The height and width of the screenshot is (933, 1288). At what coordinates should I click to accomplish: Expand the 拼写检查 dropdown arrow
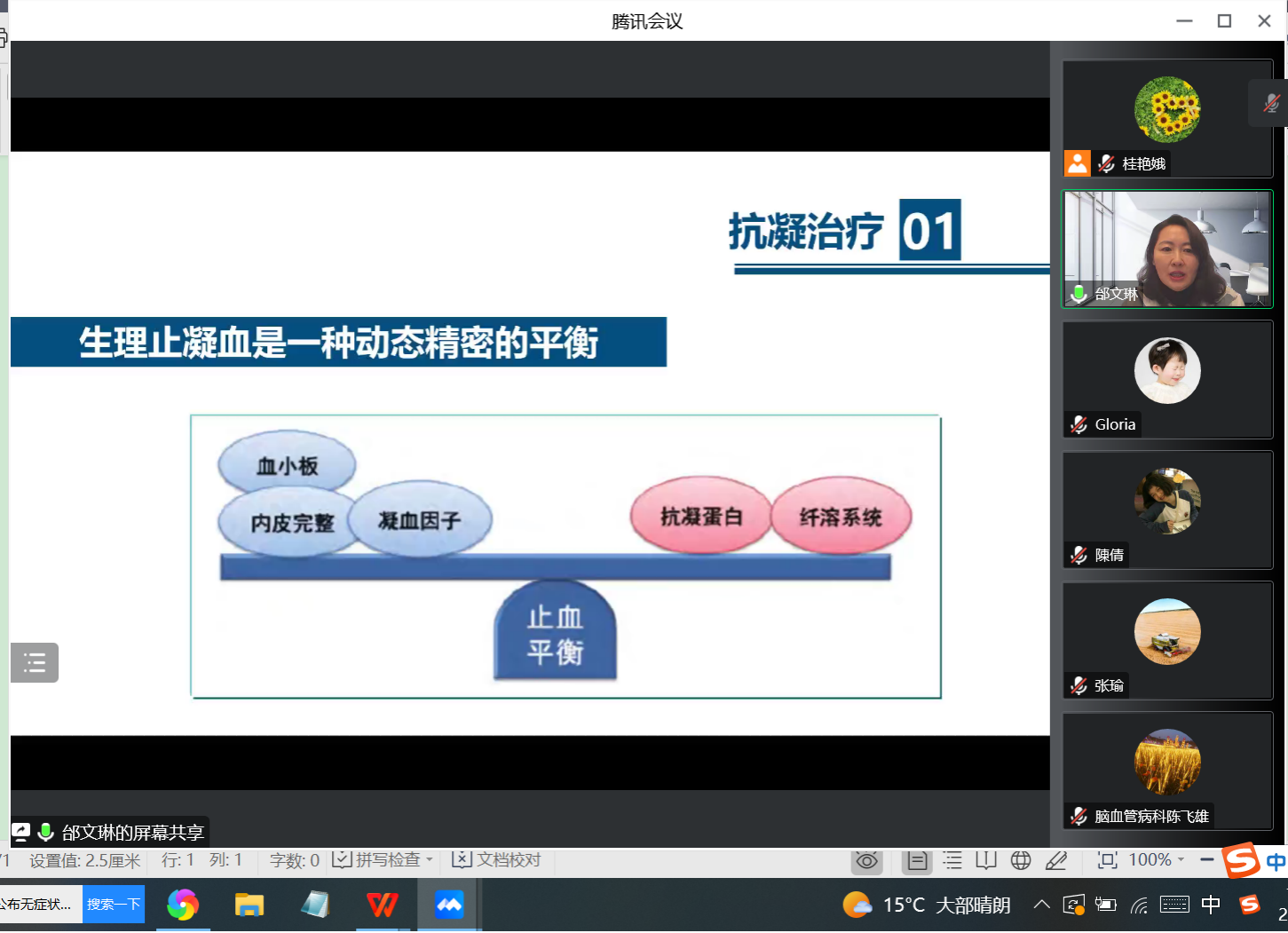pyautogui.click(x=430, y=860)
